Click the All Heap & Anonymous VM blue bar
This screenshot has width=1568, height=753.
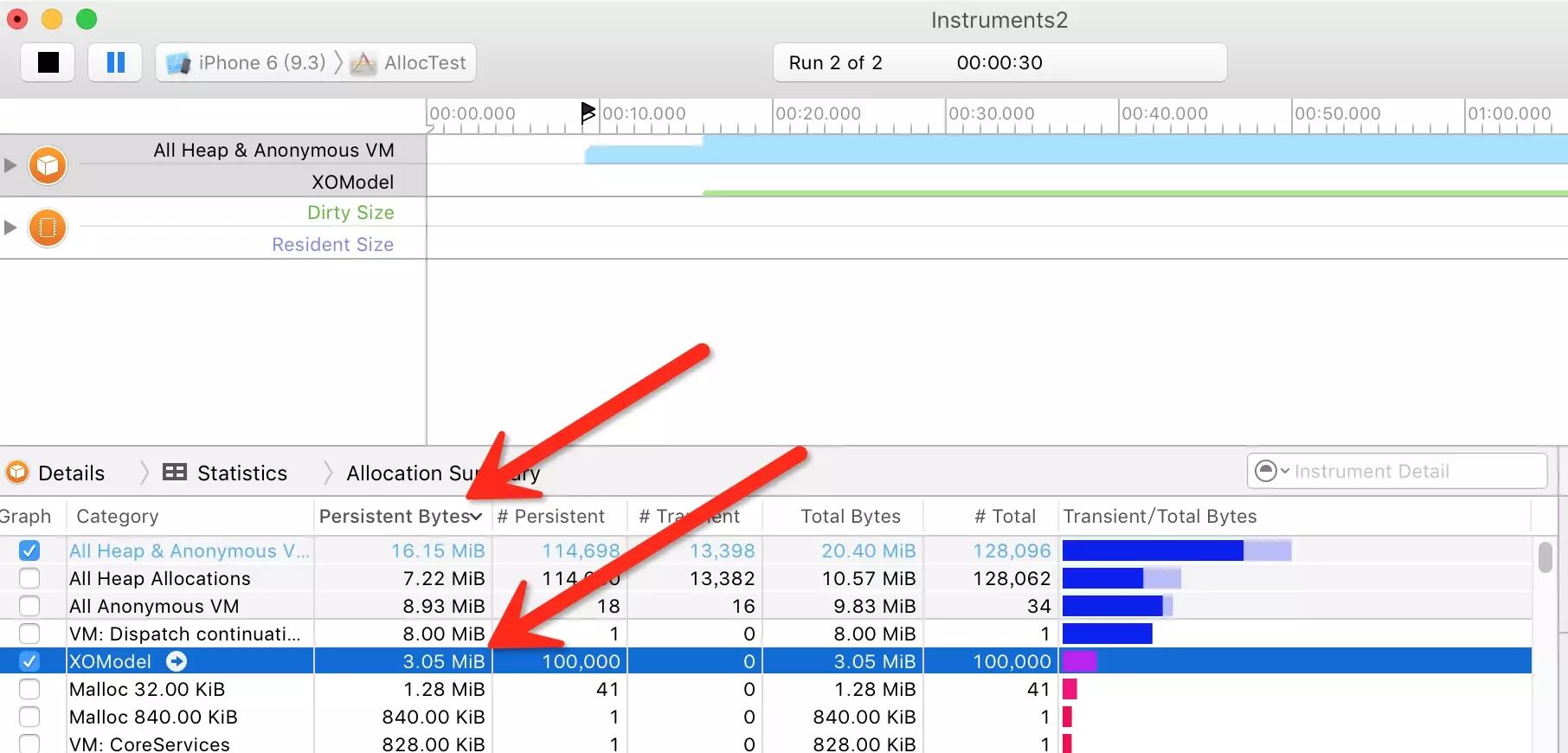point(1177,550)
